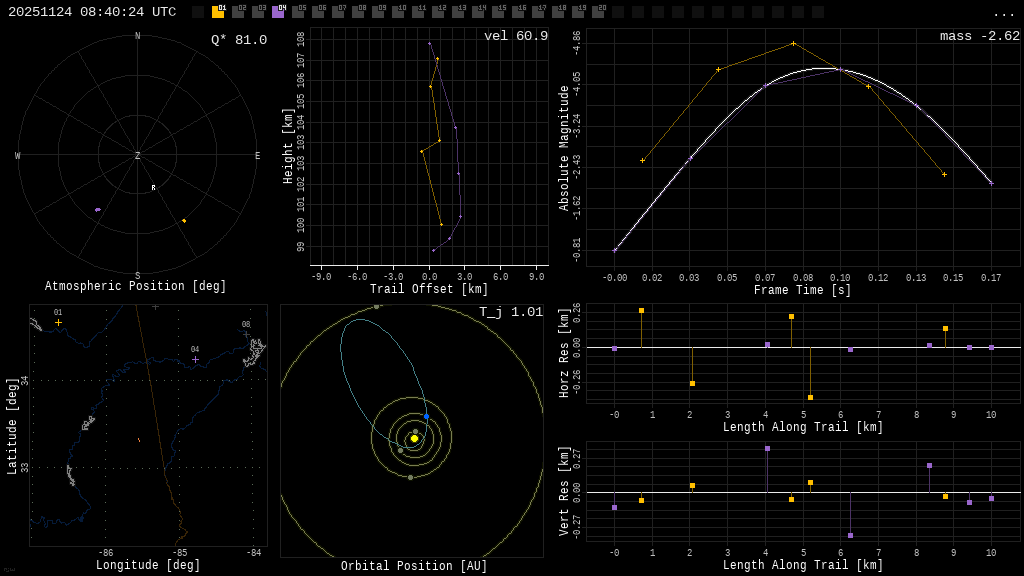1024x576 pixels.
Task: Click the T_j 1.01 label
Action: [510, 312]
